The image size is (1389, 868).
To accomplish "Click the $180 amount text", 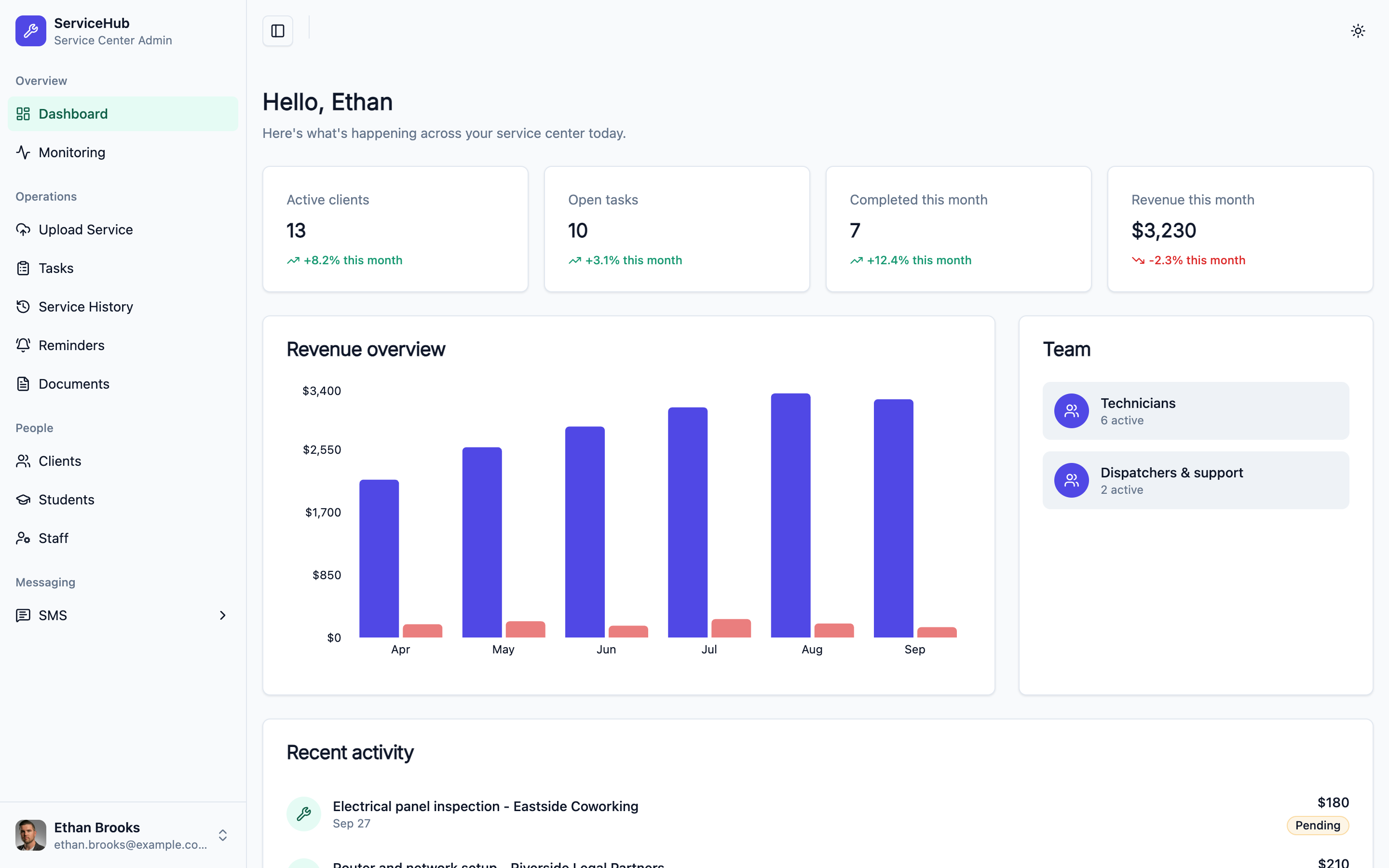I will 1333,802.
